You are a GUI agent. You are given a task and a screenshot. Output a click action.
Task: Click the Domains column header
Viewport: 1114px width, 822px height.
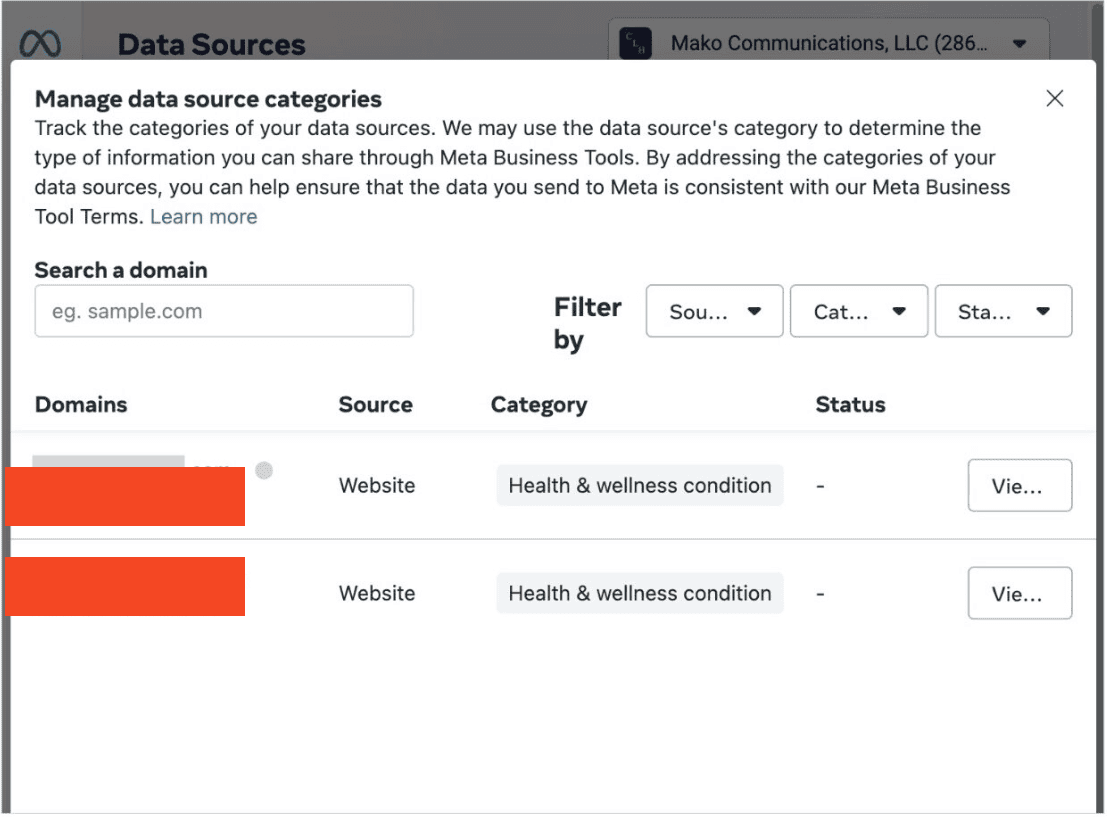click(x=81, y=404)
